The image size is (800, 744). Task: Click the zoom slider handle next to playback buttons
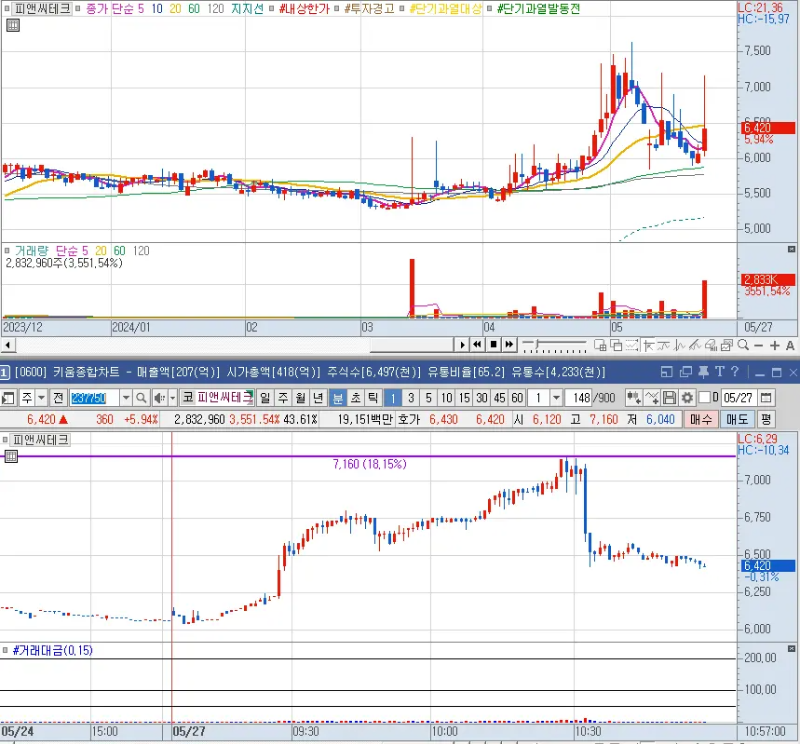click(537, 344)
